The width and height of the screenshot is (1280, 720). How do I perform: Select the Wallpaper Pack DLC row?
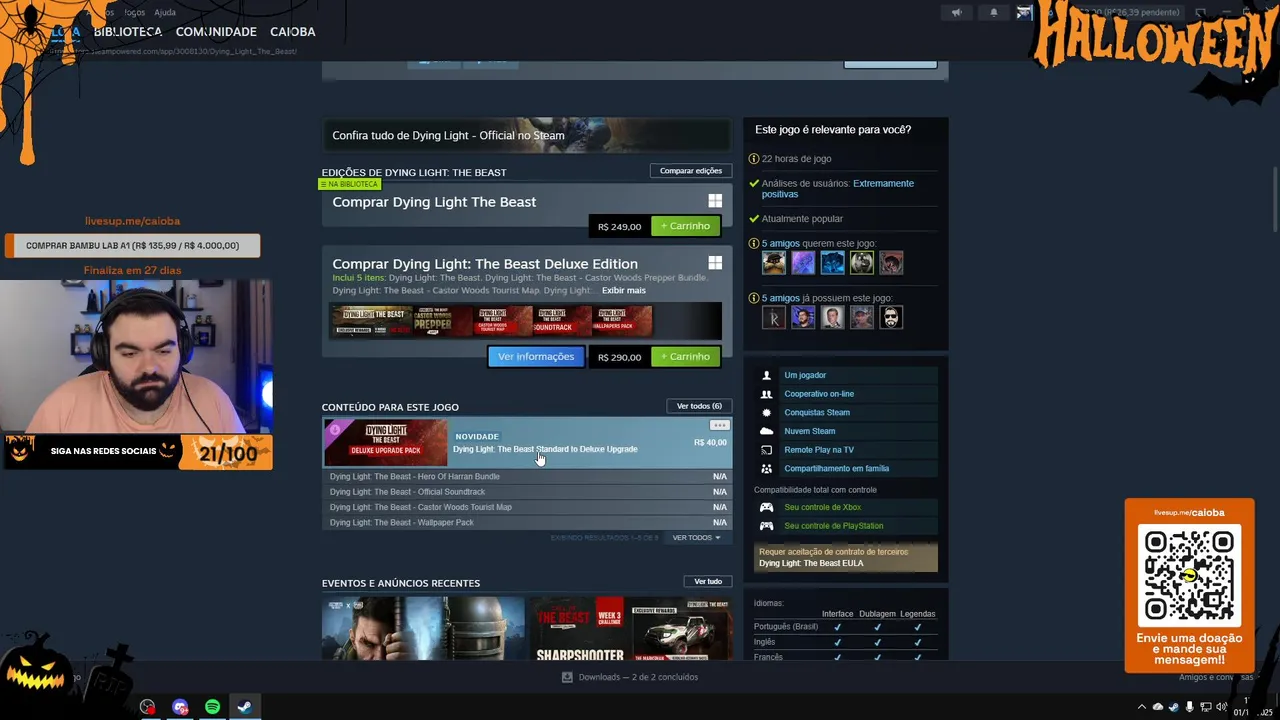click(527, 523)
